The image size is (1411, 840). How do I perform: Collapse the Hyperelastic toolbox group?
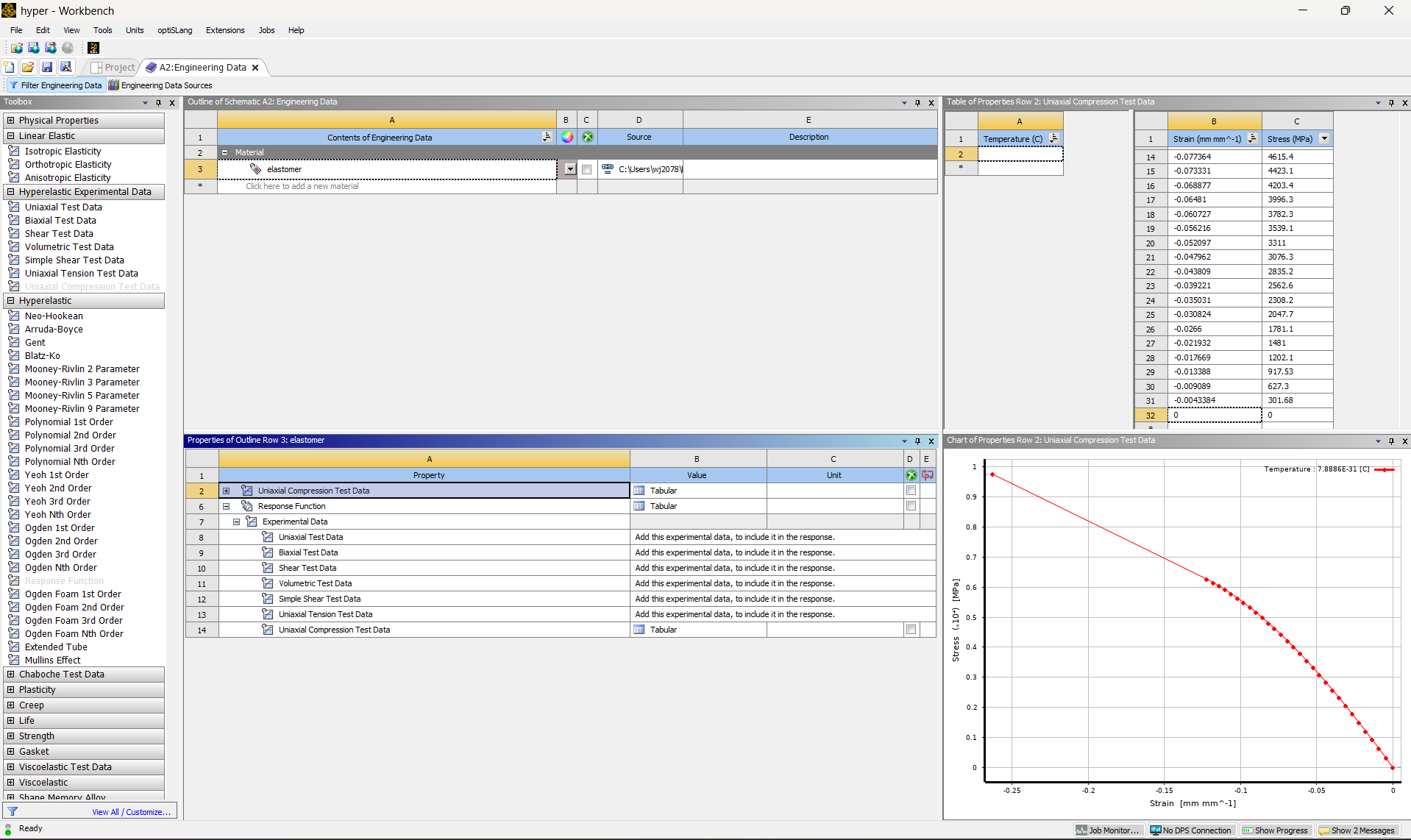click(x=11, y=301)
